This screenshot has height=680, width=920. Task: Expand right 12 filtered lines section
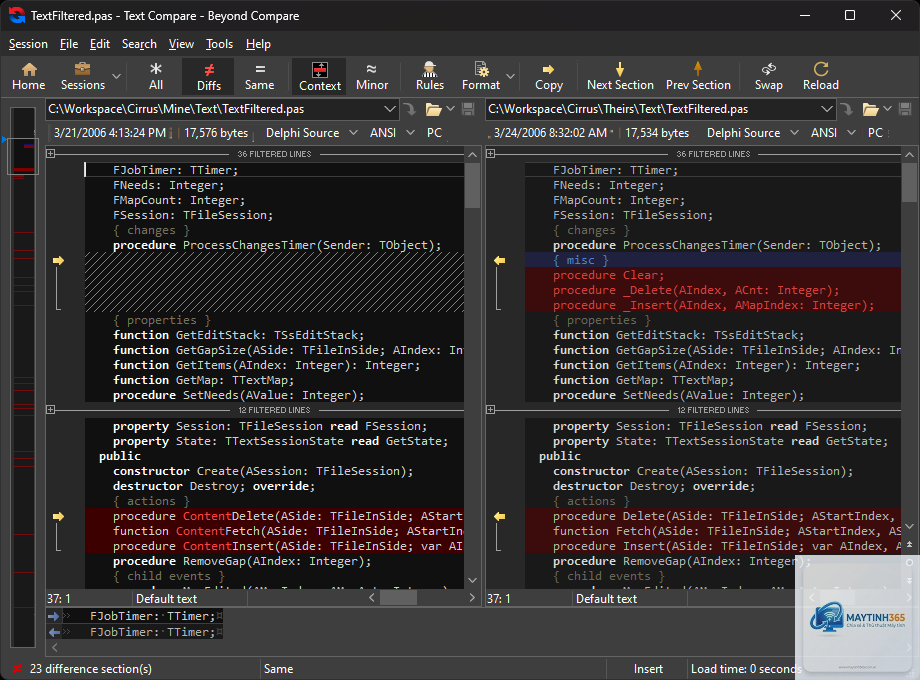coord(491,410)
